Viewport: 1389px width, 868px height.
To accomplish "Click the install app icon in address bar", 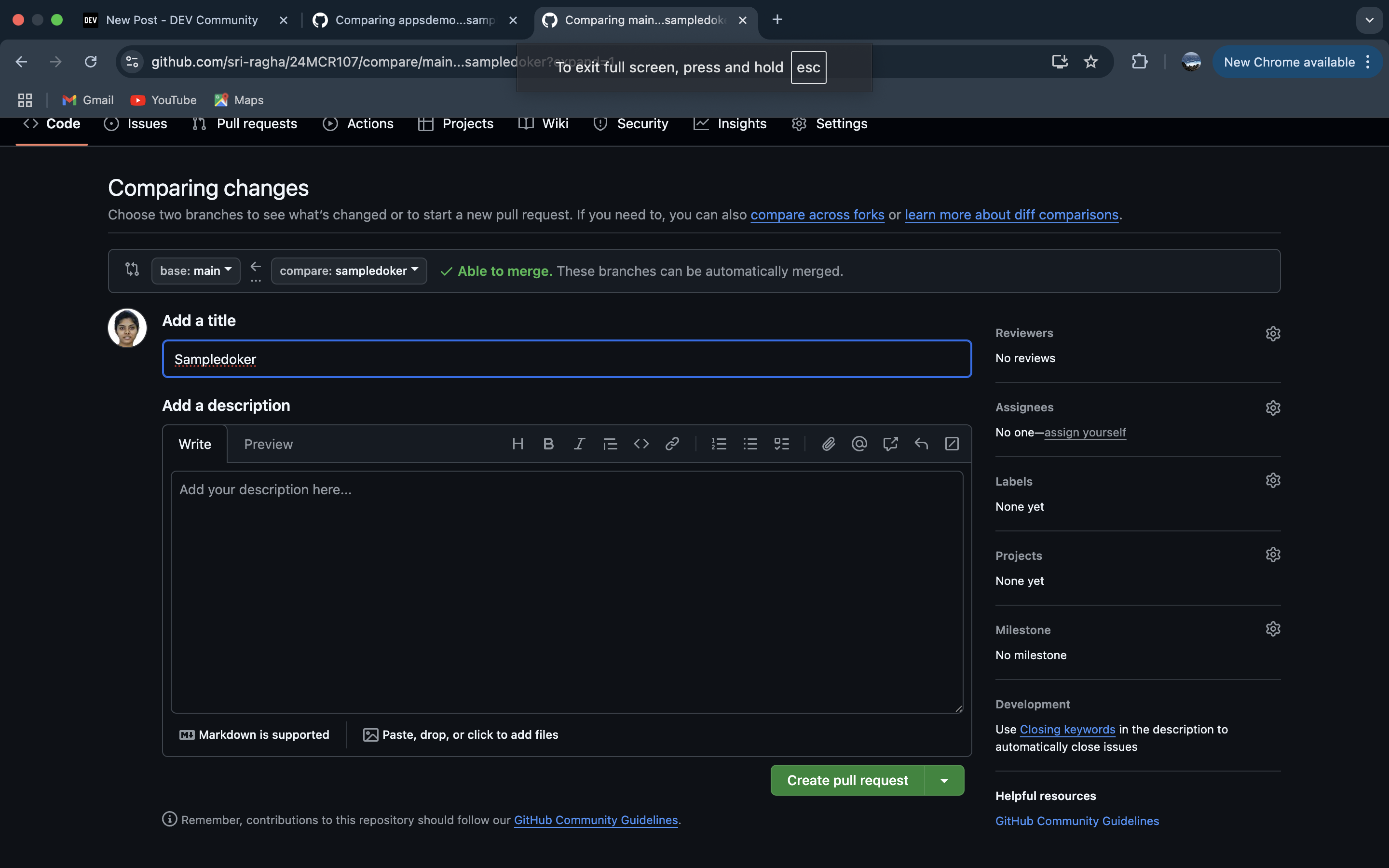I will (x=1060, y=61).
